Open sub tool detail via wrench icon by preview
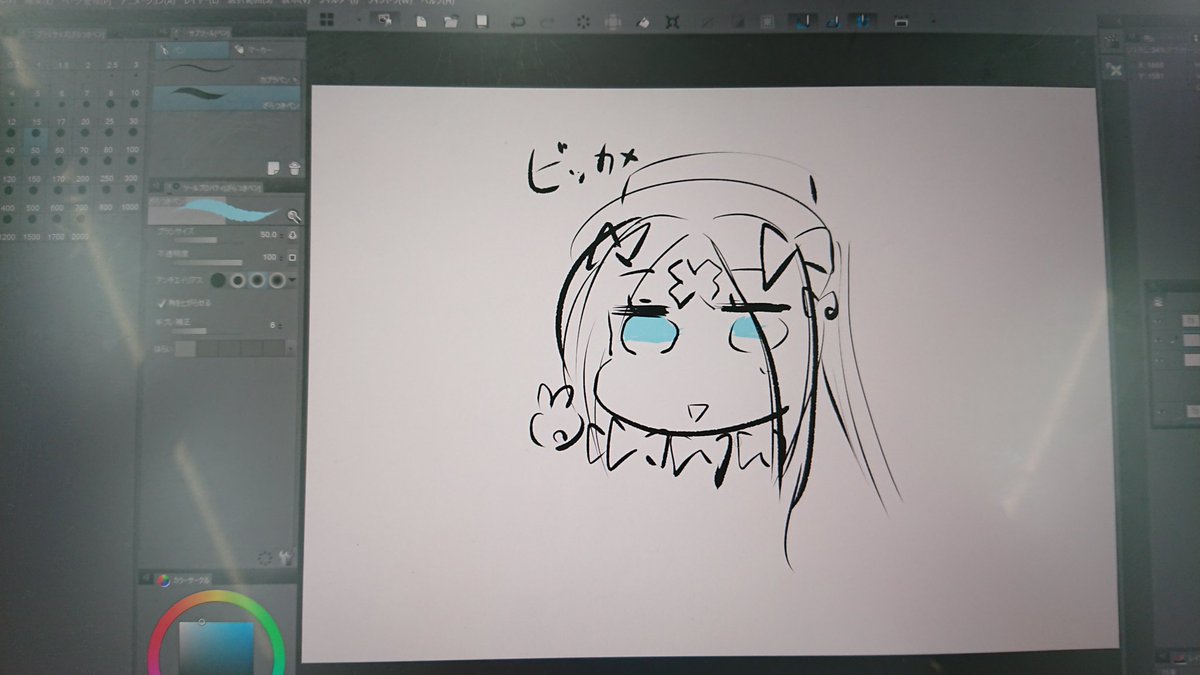 point(294,216)
